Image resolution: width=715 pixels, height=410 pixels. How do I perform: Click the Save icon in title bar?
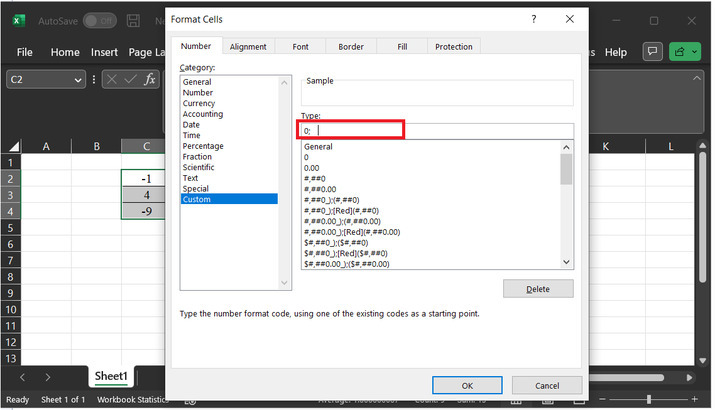134,20
